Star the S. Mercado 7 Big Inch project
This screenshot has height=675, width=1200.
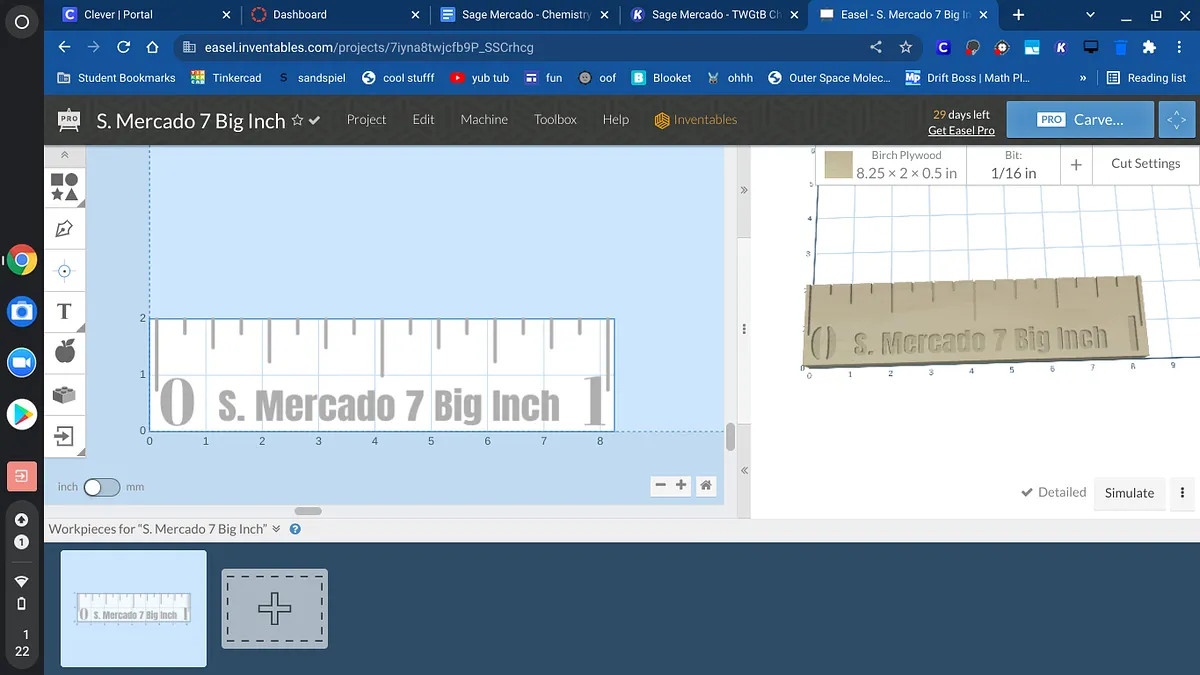297,120
